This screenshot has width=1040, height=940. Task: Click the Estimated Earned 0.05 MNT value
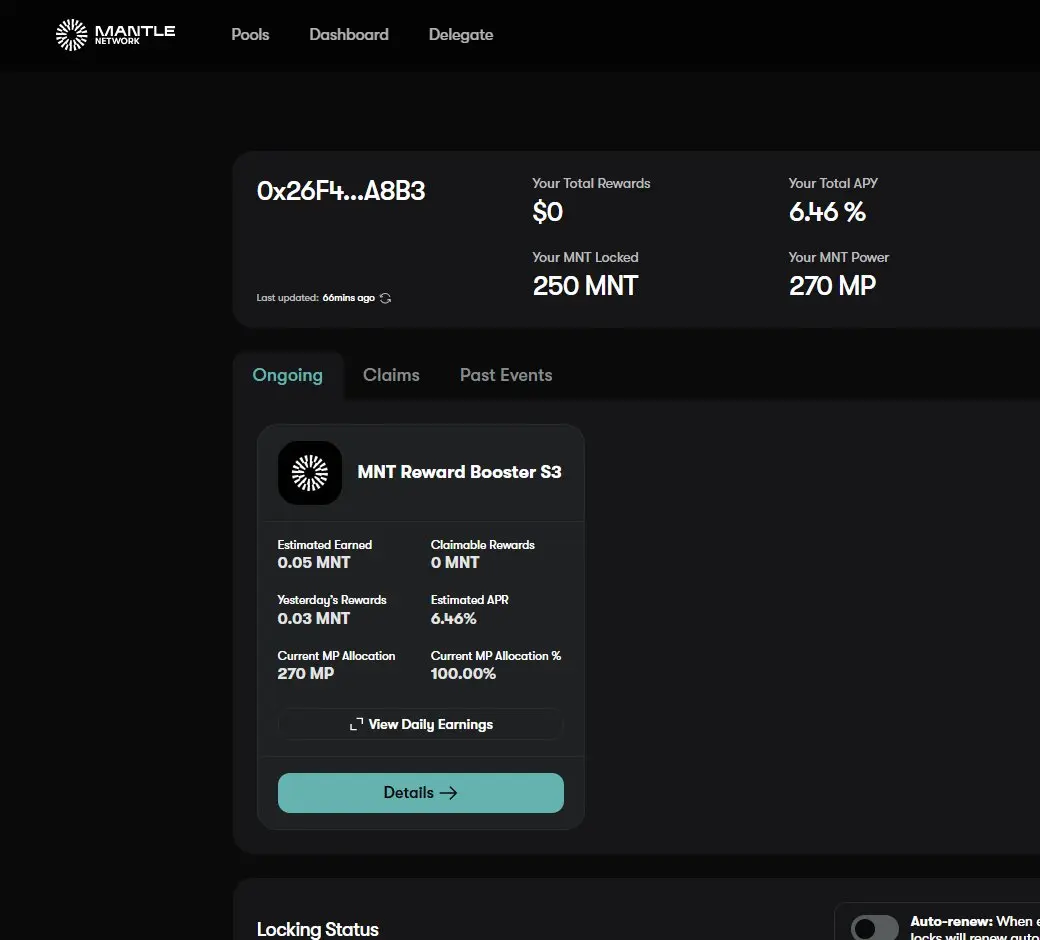(x=314, y=563)
